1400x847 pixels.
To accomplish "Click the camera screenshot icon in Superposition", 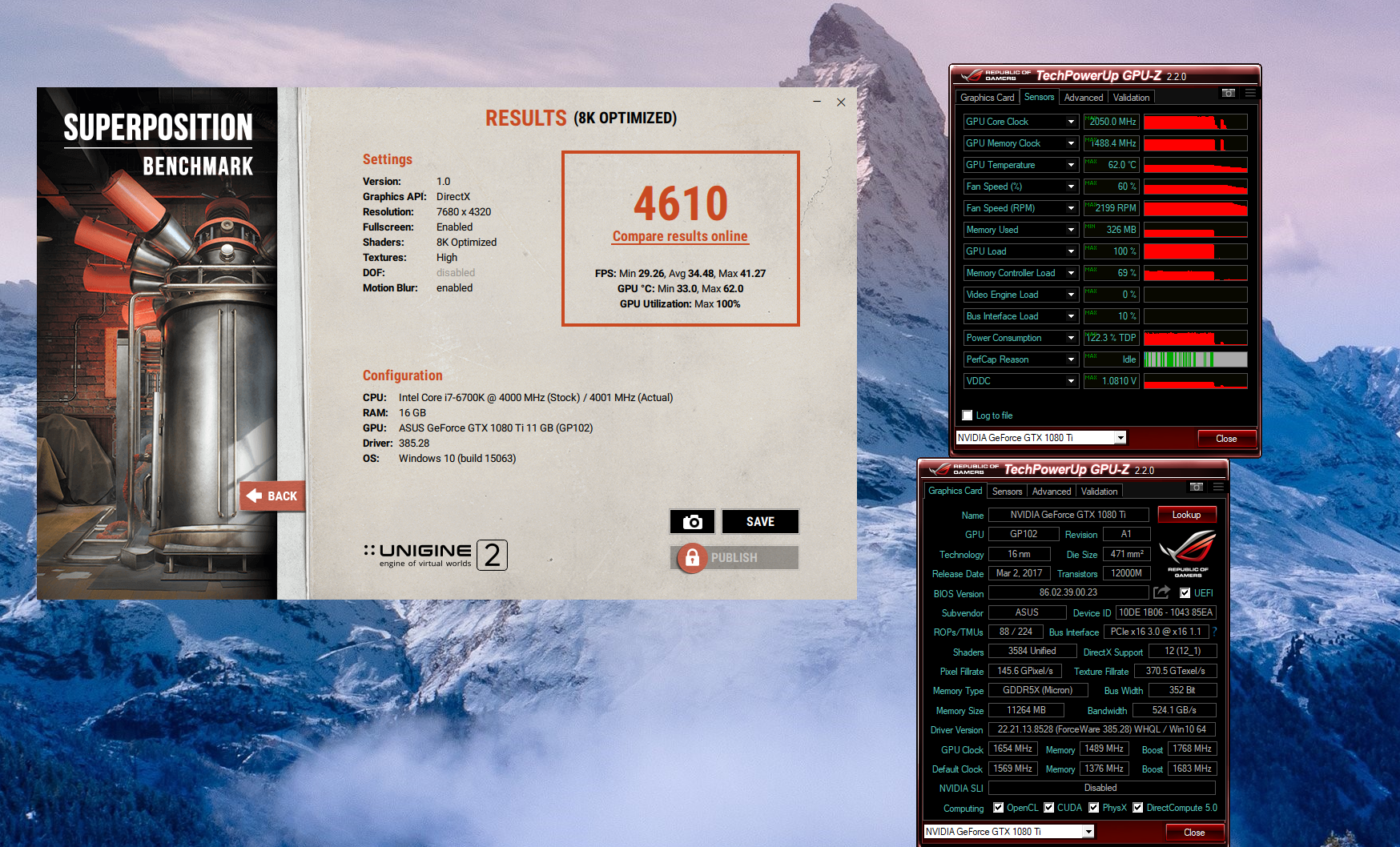I will pyautogui.click(x=693, y=522).
